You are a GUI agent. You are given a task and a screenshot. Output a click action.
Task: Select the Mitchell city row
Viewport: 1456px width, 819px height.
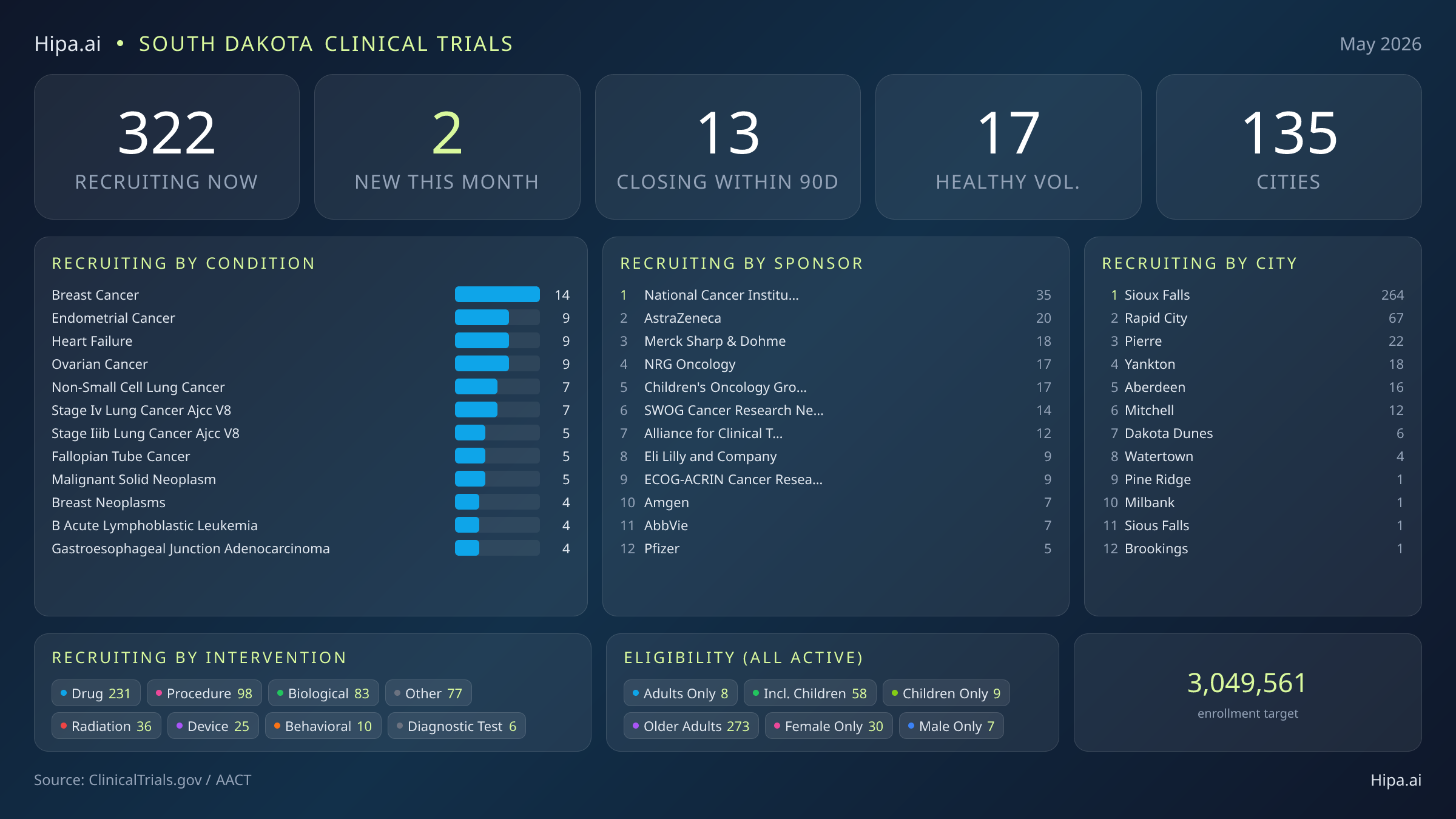pos(1253,409)
